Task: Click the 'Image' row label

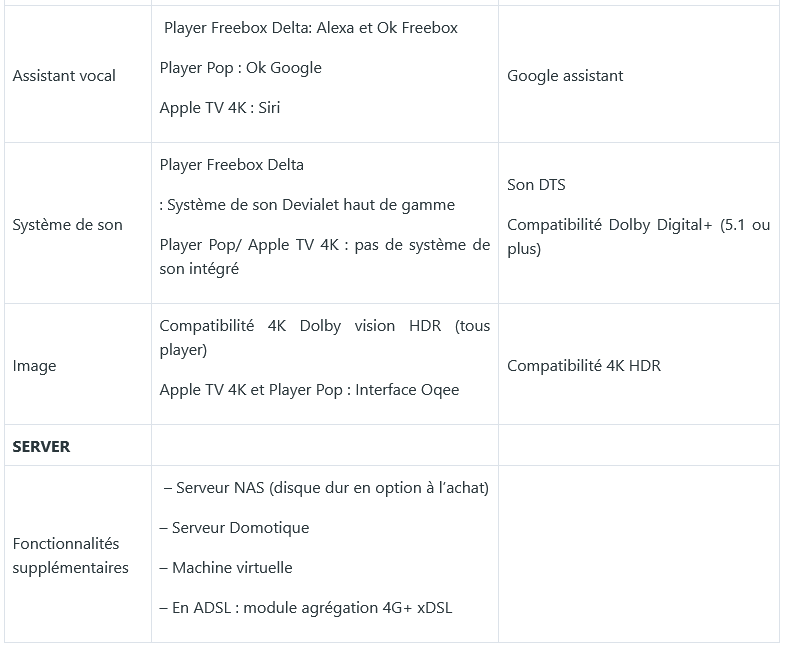Action: [x=34, y=366]
